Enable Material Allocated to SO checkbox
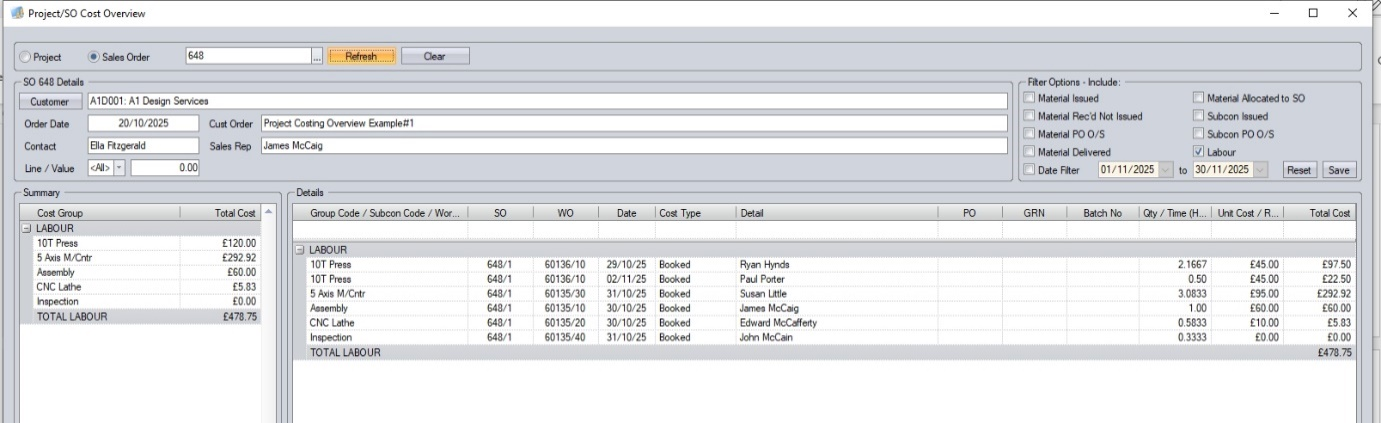The image size is (1381, 423). [x=1198, y=98]
